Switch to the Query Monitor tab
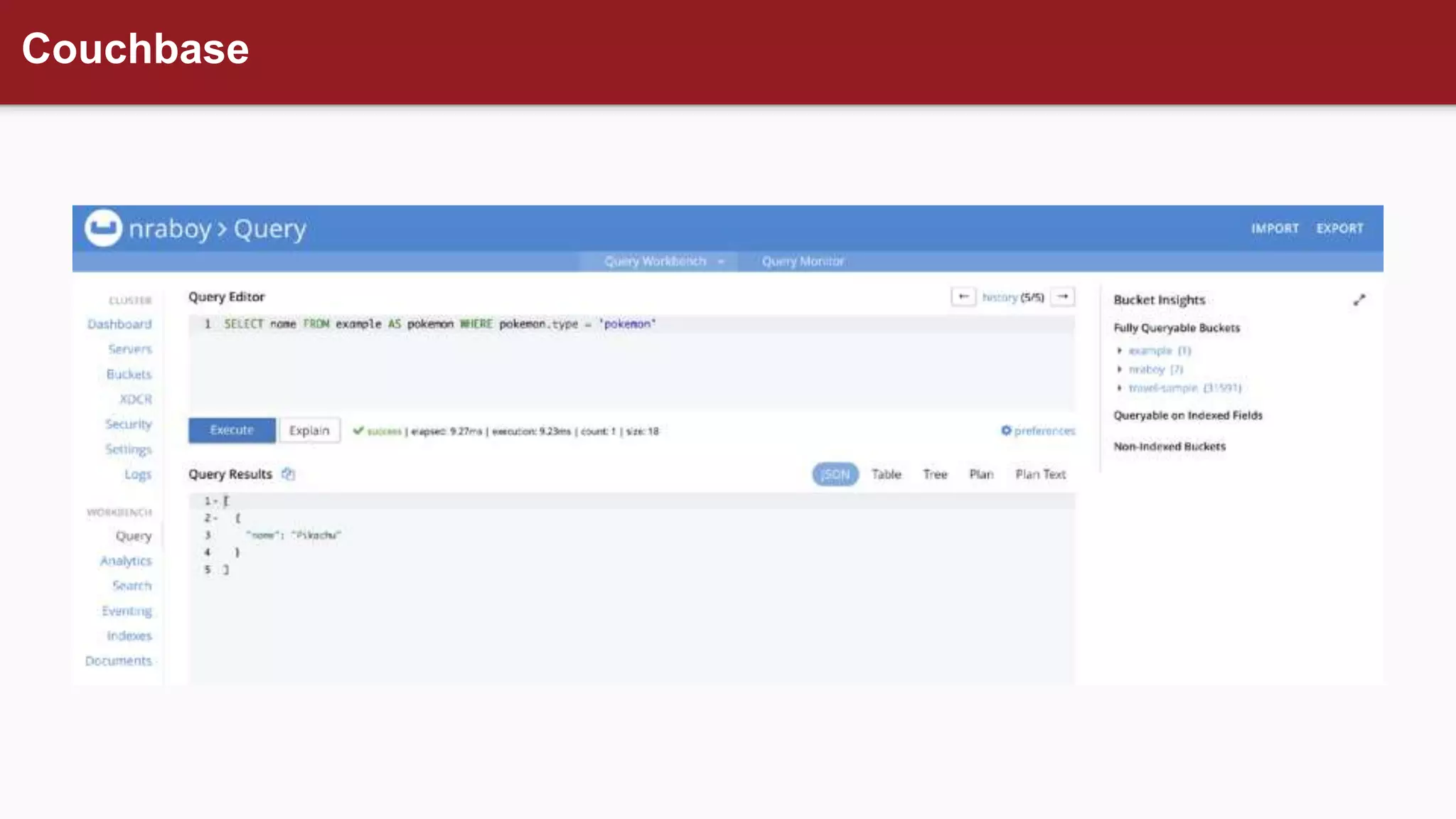The width and height of the screenshot is (1456, 819). [x=803, y=261]
